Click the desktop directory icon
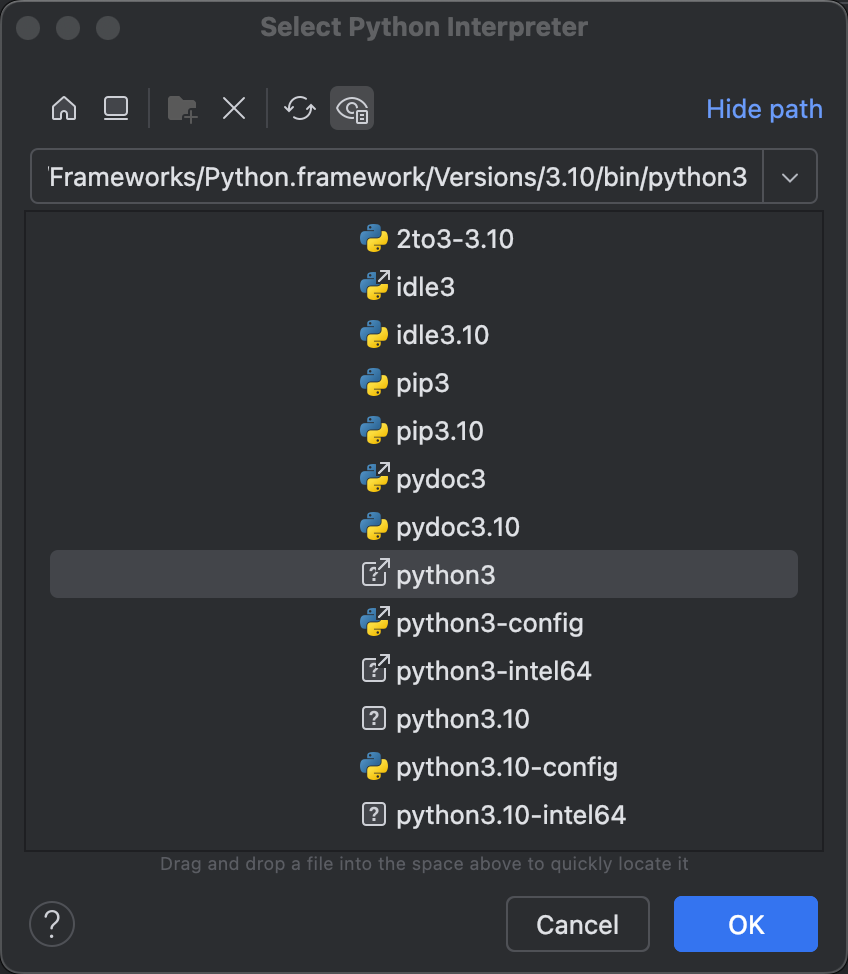Image resolution: width=848 pixels, height=974 pixels. 116,109
